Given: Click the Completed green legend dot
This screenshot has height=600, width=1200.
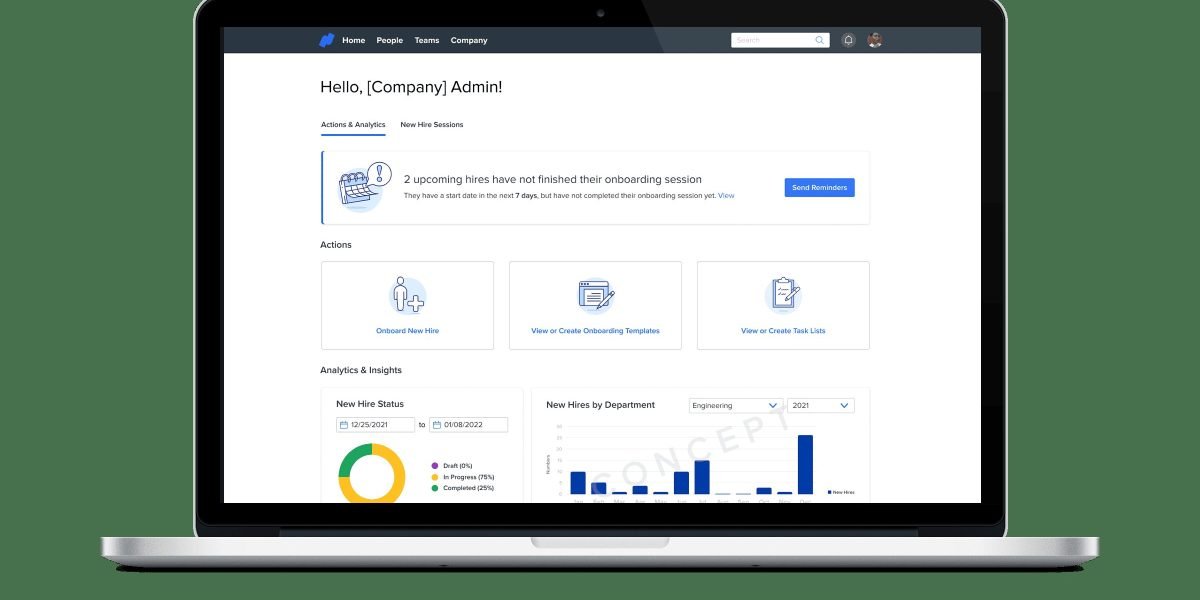Looking at the screenshot, I should [x=435, y=488].
